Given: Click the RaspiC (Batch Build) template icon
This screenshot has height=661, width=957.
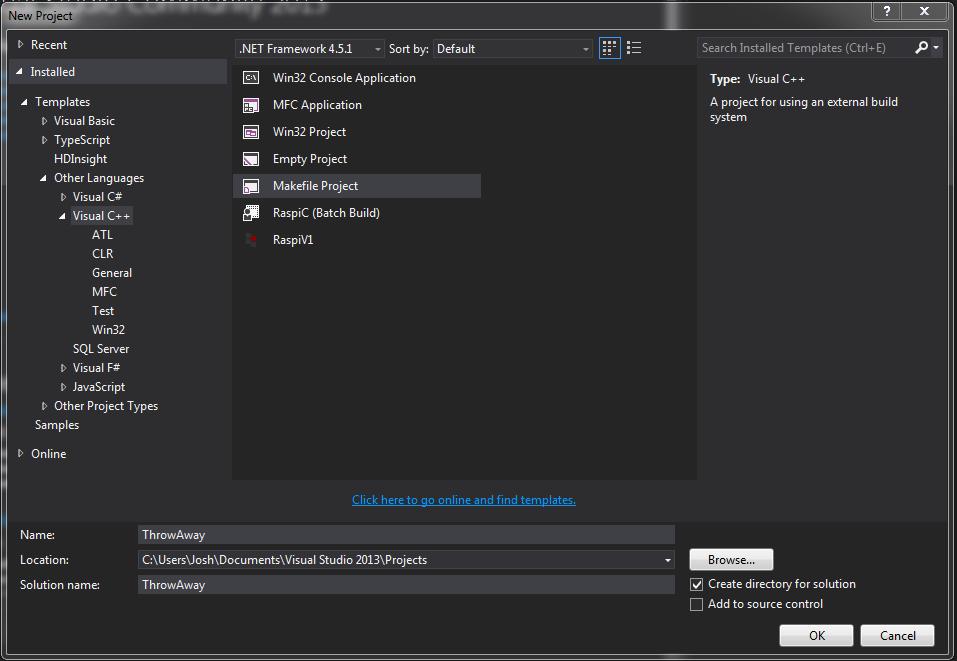Looking at the screenshot, I should (x=252, y=213).
